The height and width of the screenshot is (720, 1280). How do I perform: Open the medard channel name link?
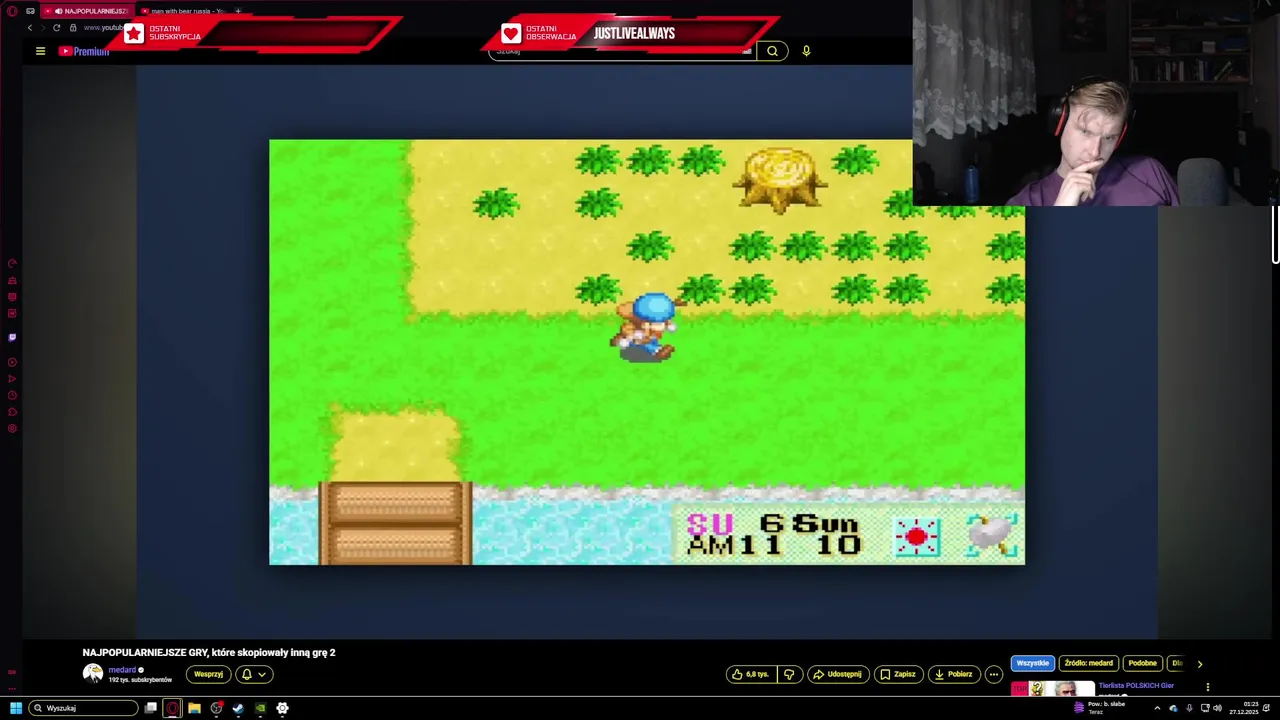point(122,670)
